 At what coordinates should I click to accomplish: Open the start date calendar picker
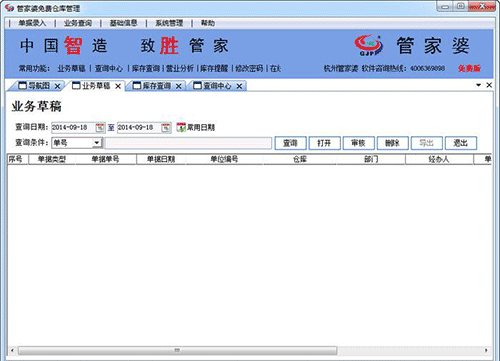[x=100, y=128]
